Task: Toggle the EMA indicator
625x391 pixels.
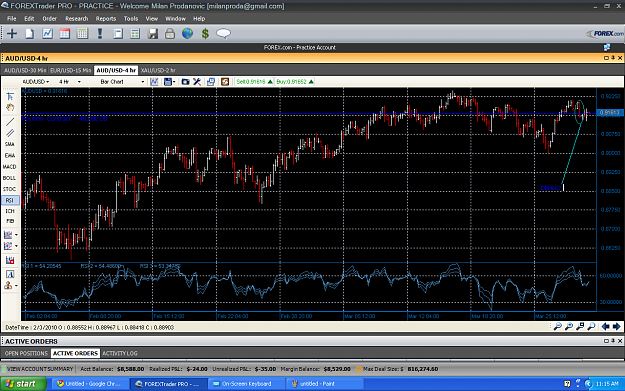Action: 10,155
